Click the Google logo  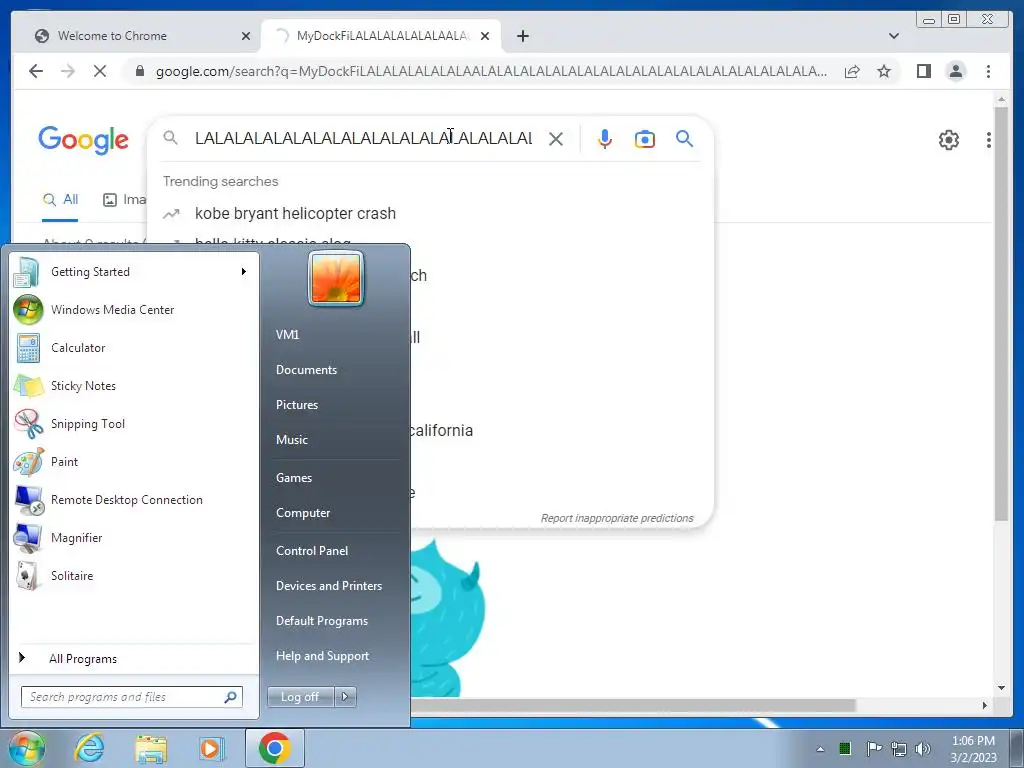(x=84, y=140)
